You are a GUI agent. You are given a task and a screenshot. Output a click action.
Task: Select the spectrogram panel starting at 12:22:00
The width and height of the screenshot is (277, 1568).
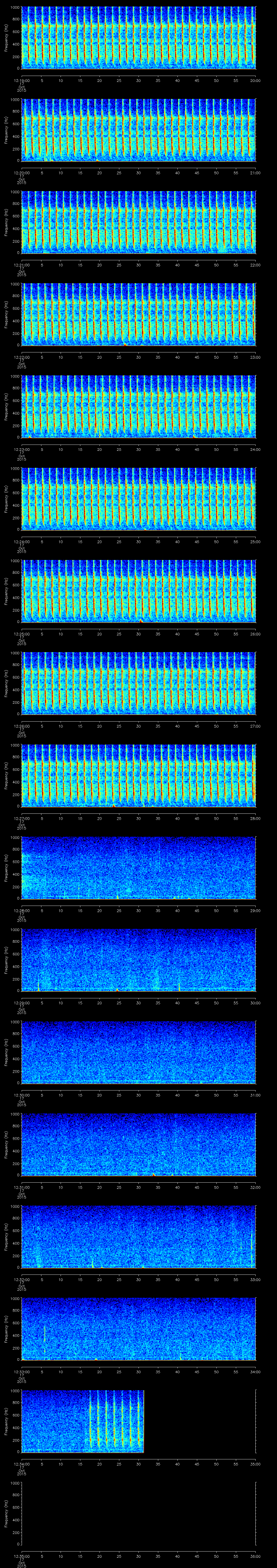tap(139, 314)
